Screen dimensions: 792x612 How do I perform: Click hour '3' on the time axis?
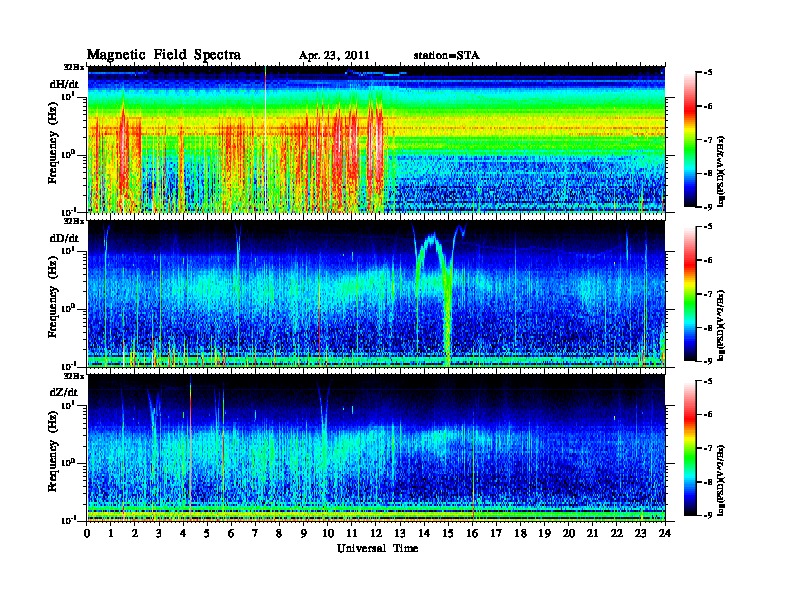pyautogui.click(x=159, y=533)
